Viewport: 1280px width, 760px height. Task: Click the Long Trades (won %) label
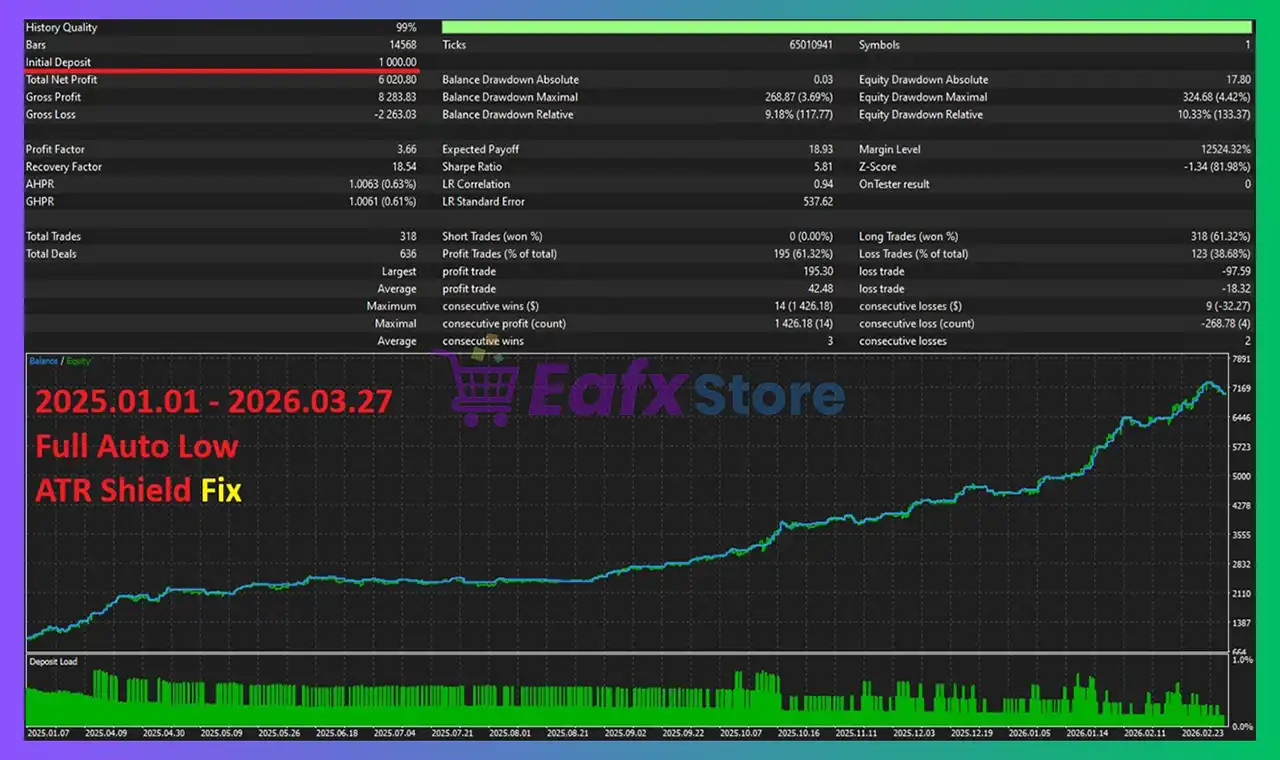coord(908,237)
